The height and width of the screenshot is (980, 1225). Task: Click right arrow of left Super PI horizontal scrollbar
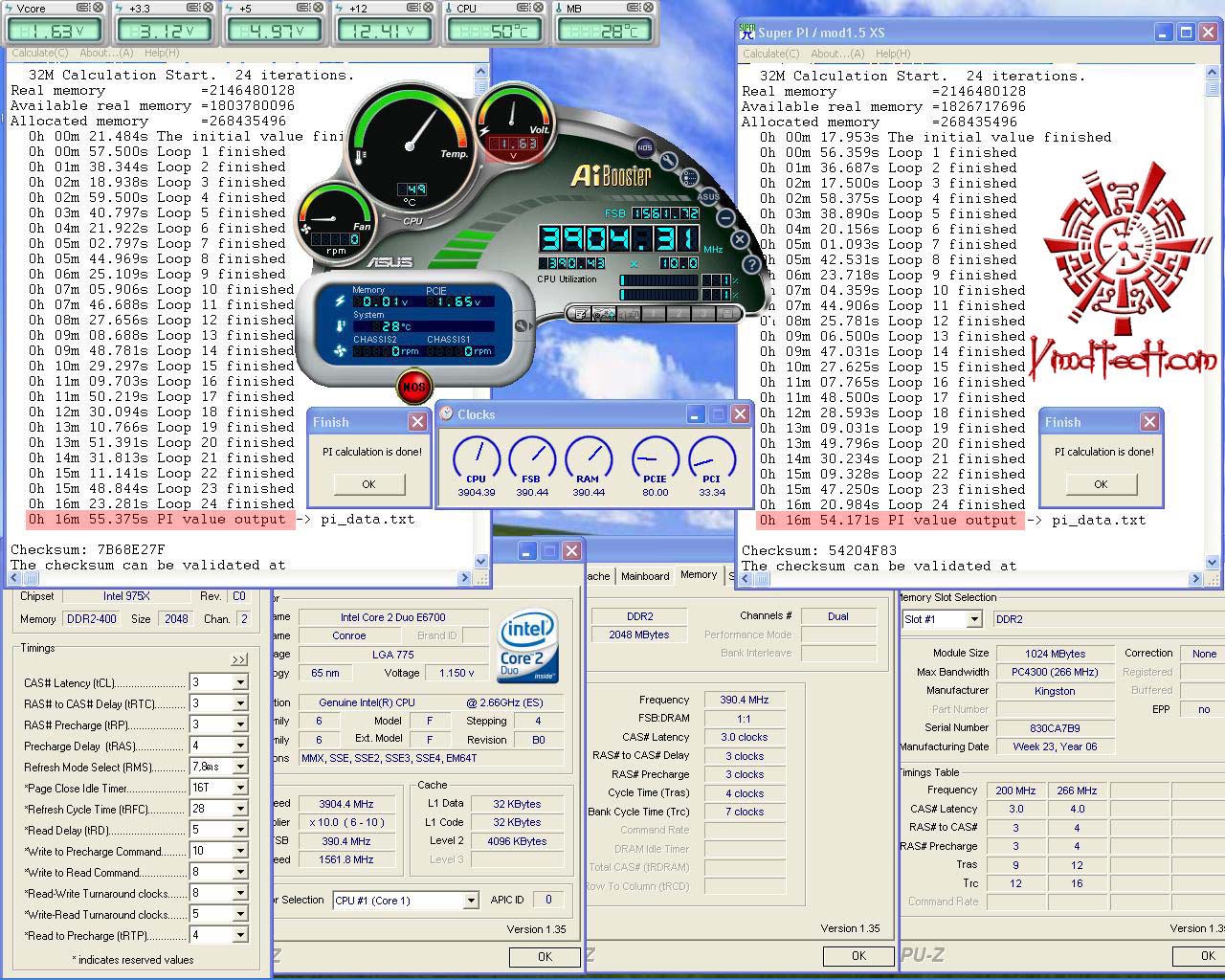point(465,578)
